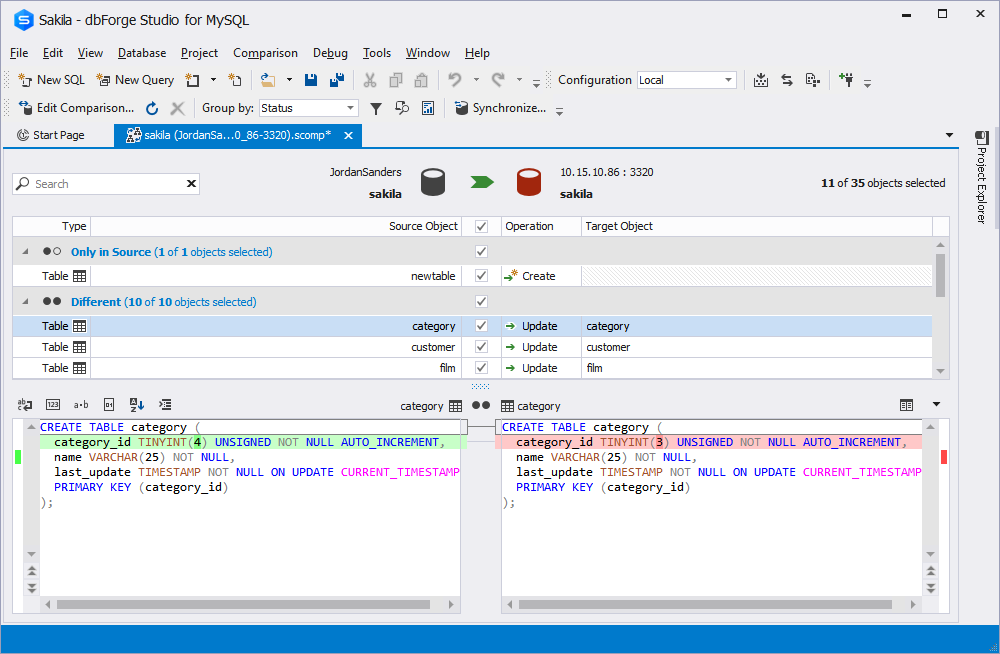Click the New SQL toolbar button
The width and height of the screenshot is (1000, 654).
pos(52,80)
